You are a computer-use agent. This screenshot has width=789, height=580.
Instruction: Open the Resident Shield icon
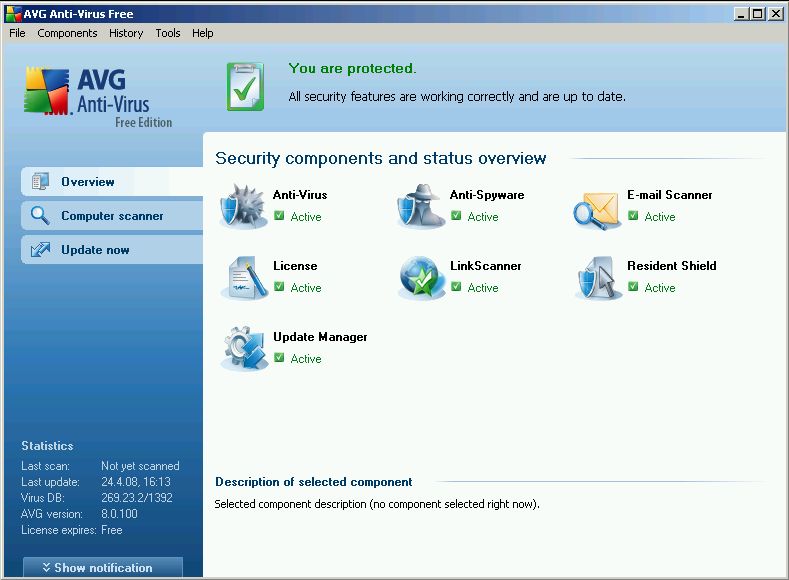(x=598, y=278)
